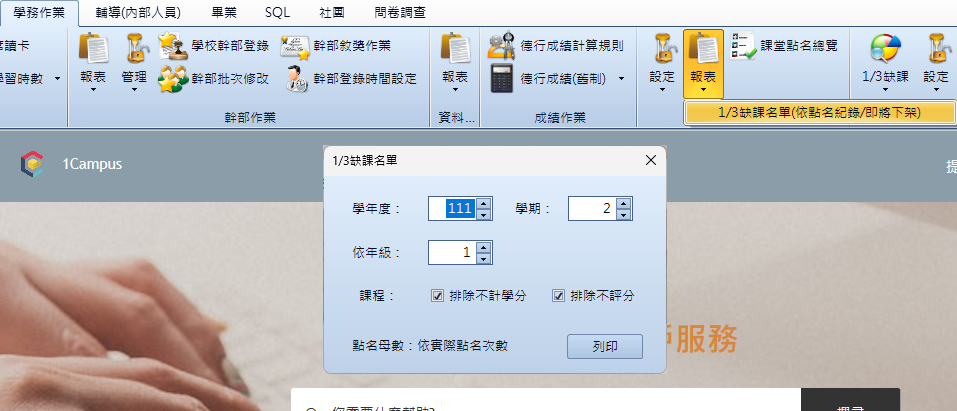Open 幹部敘獎作業 certificate icon
Image resolution: width=957 pixels, height=411 pixels.
pyautogui.click(x=295, y=46)
